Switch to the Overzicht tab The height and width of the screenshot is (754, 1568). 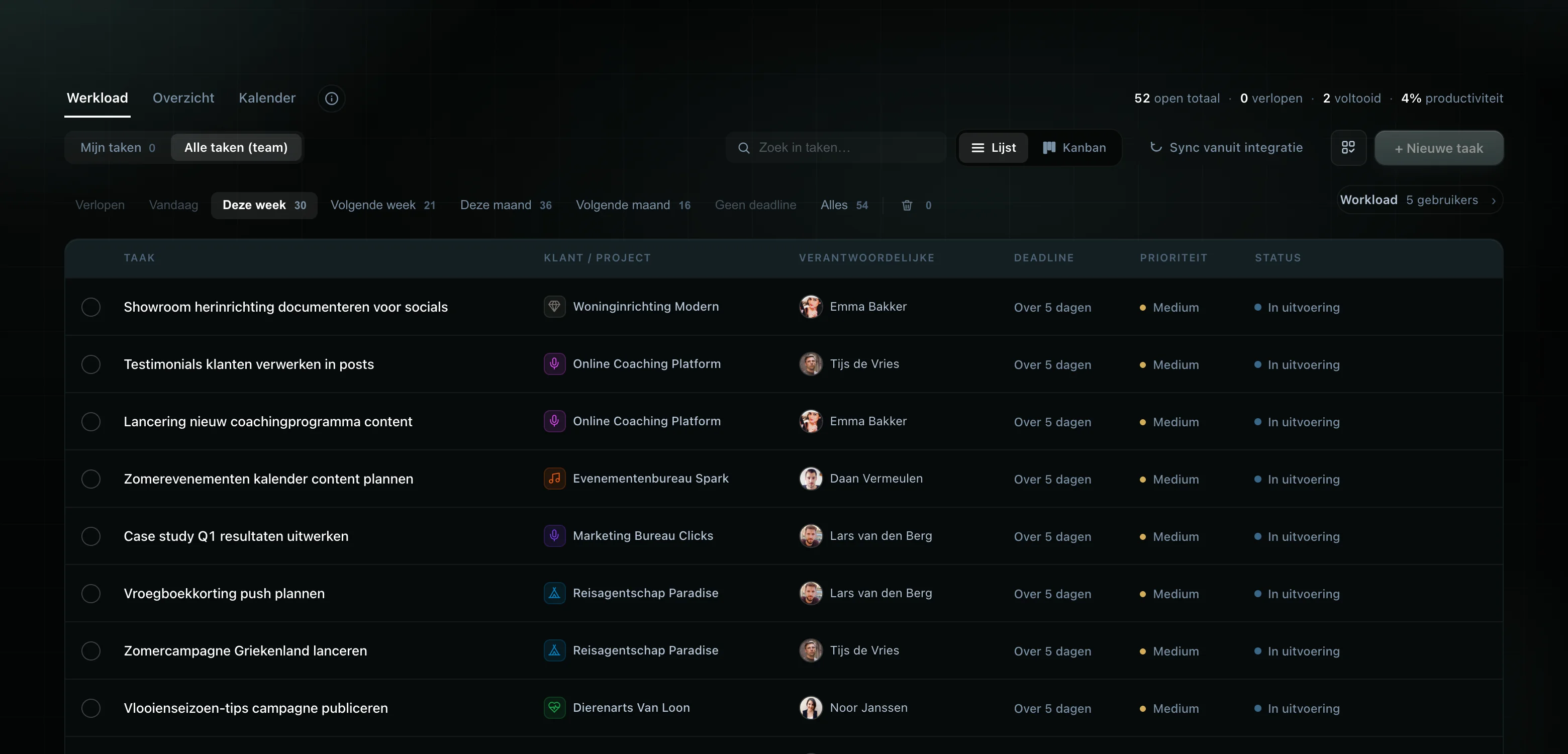[183, 98]
